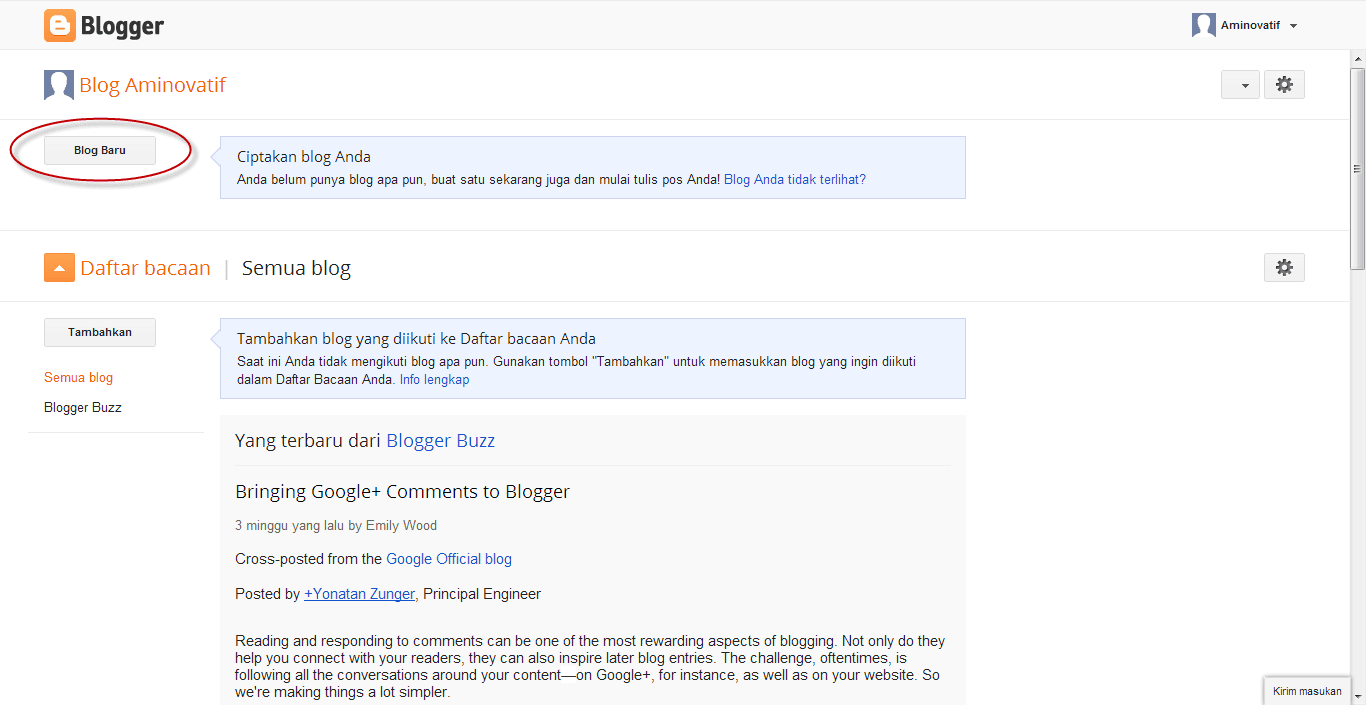Click the Tambahkan button
Image resolution: width=1366 pixels, height=705 pixels.
pos(100,332)
